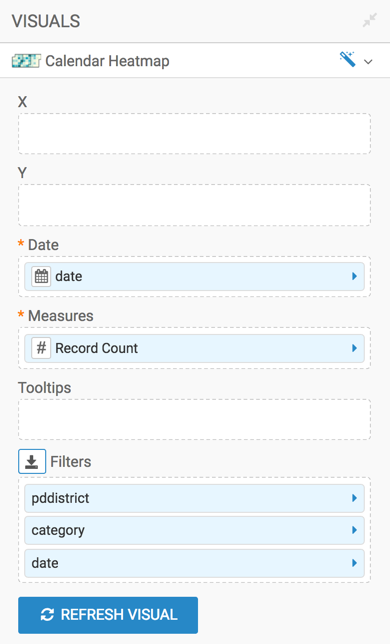The width and height of the screenshot is (390, 644).
Task: Expand the pddistrict filter arrow
Action: tap(354, 498)
